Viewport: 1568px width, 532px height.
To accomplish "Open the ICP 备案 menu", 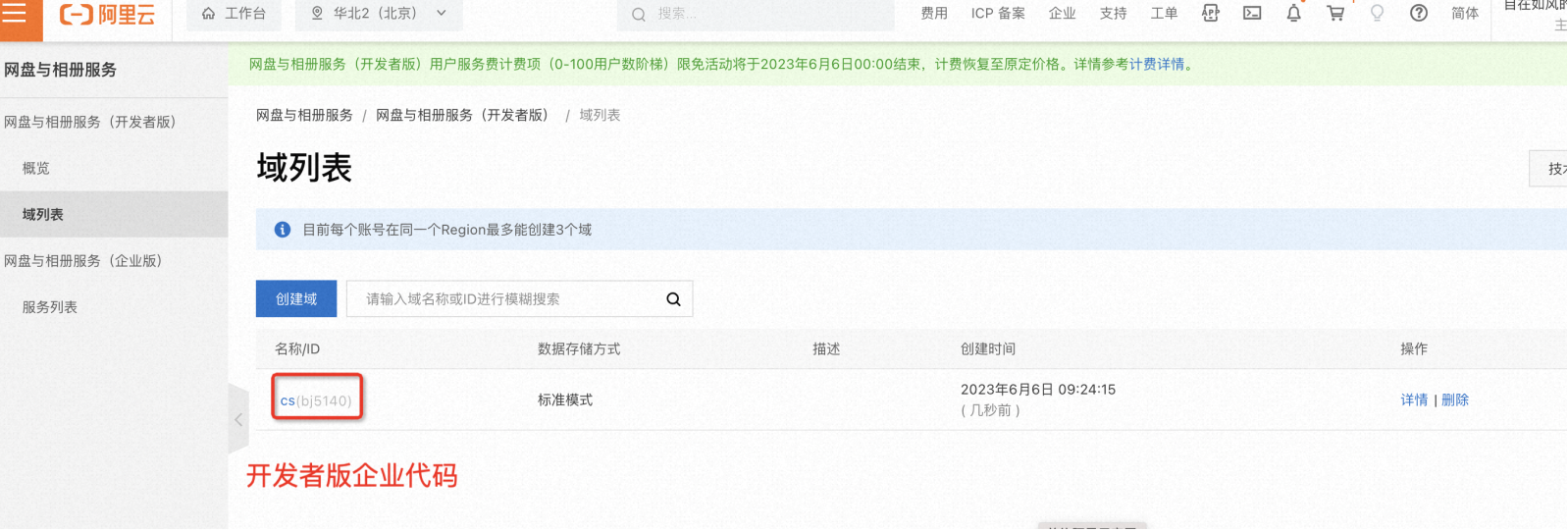I will [x=998, y=14].
